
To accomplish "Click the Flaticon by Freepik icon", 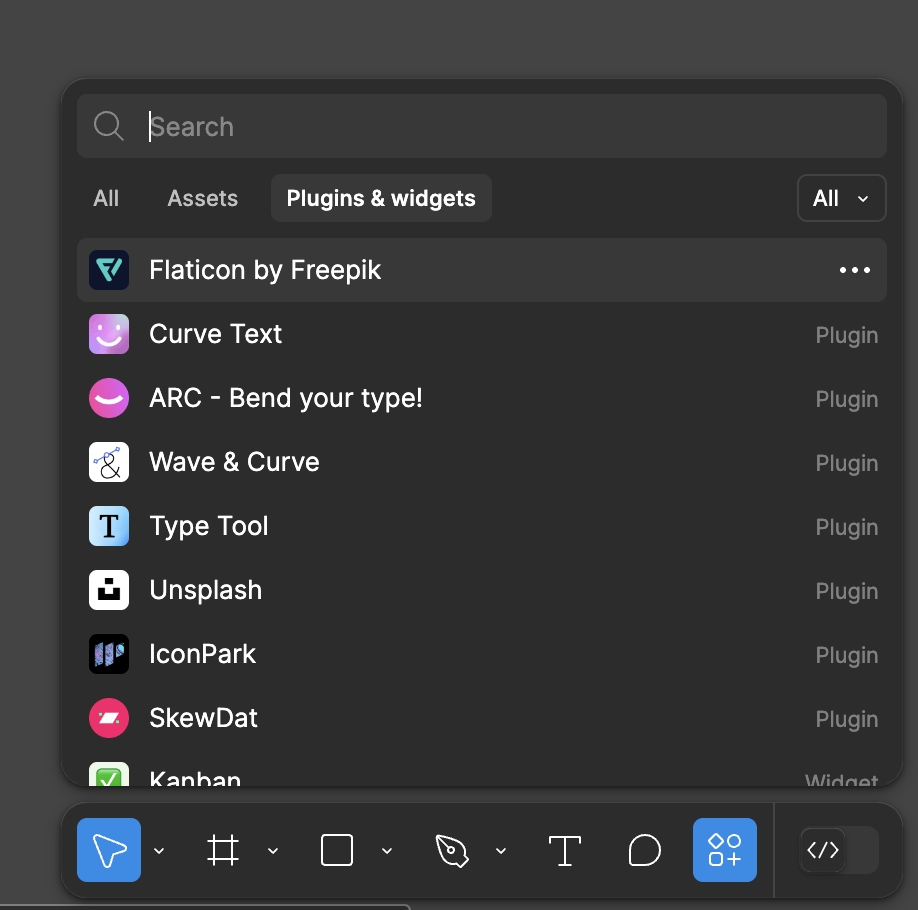I will coord(109,270).
